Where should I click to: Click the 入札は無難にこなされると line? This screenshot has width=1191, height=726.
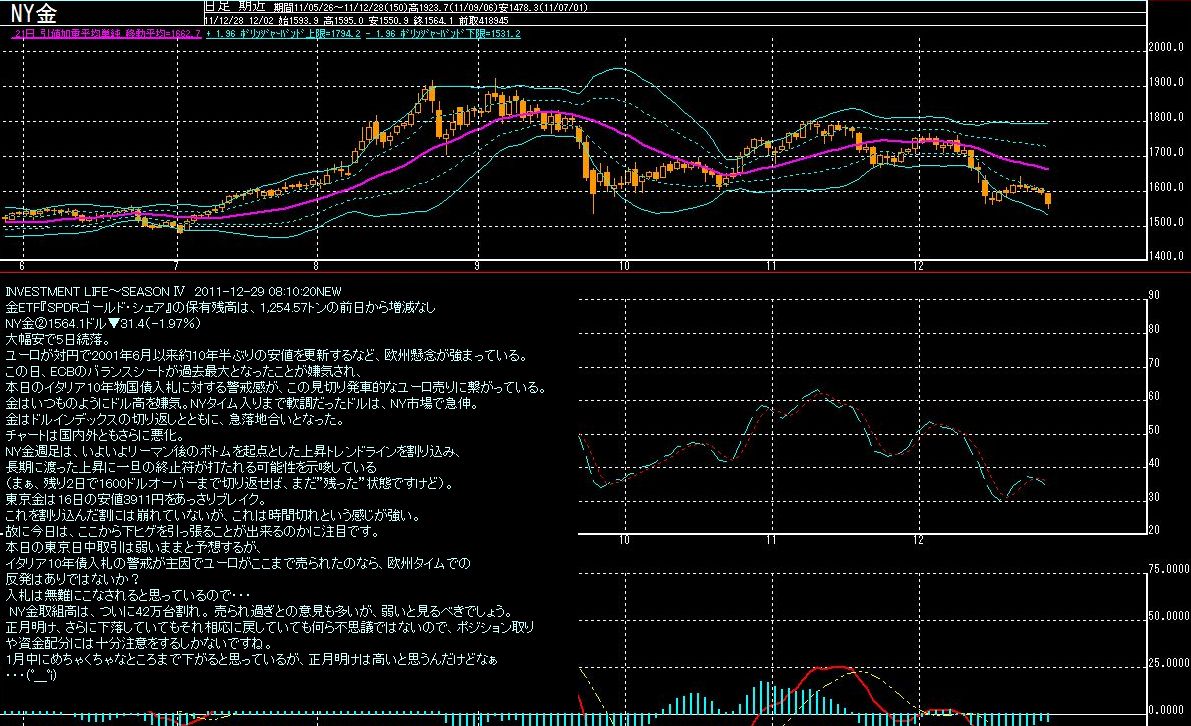coord(128,595)
